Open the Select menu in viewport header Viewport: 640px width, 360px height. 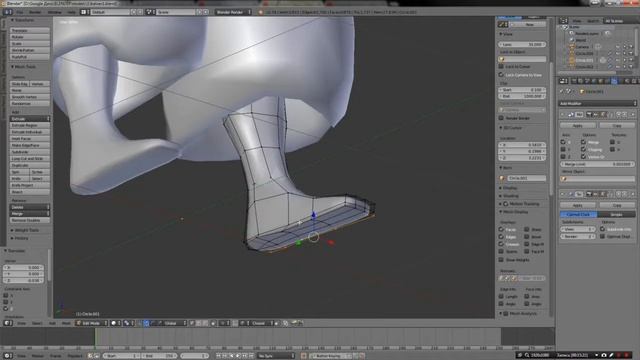(37, 323)
